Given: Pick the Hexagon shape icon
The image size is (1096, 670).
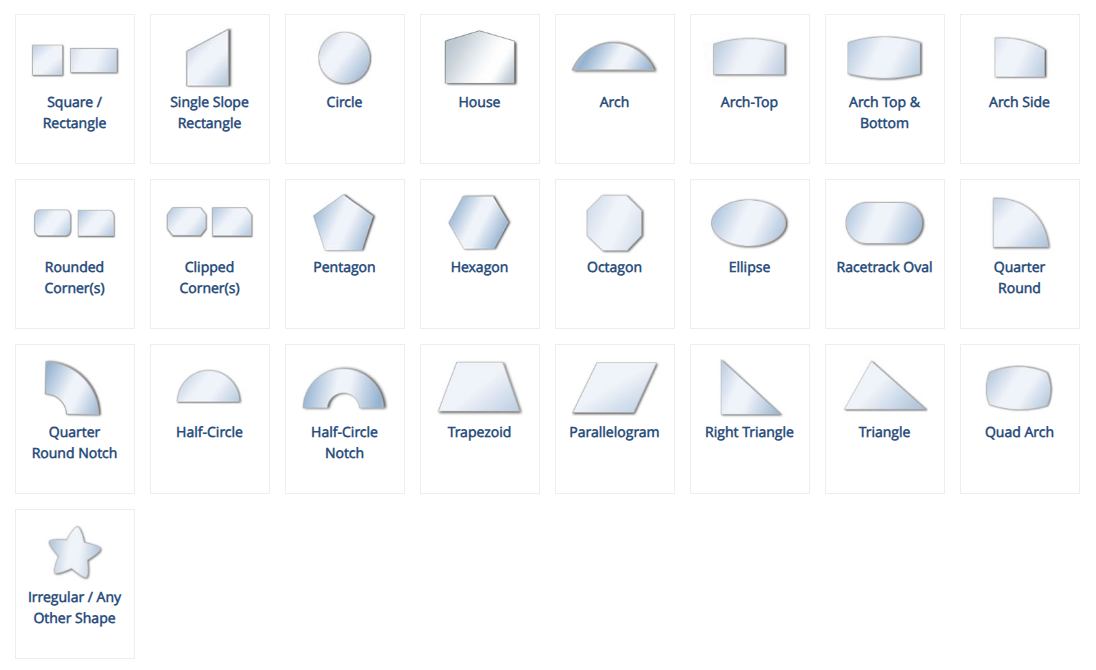Looking at the screenshot, I should [479, 222].
